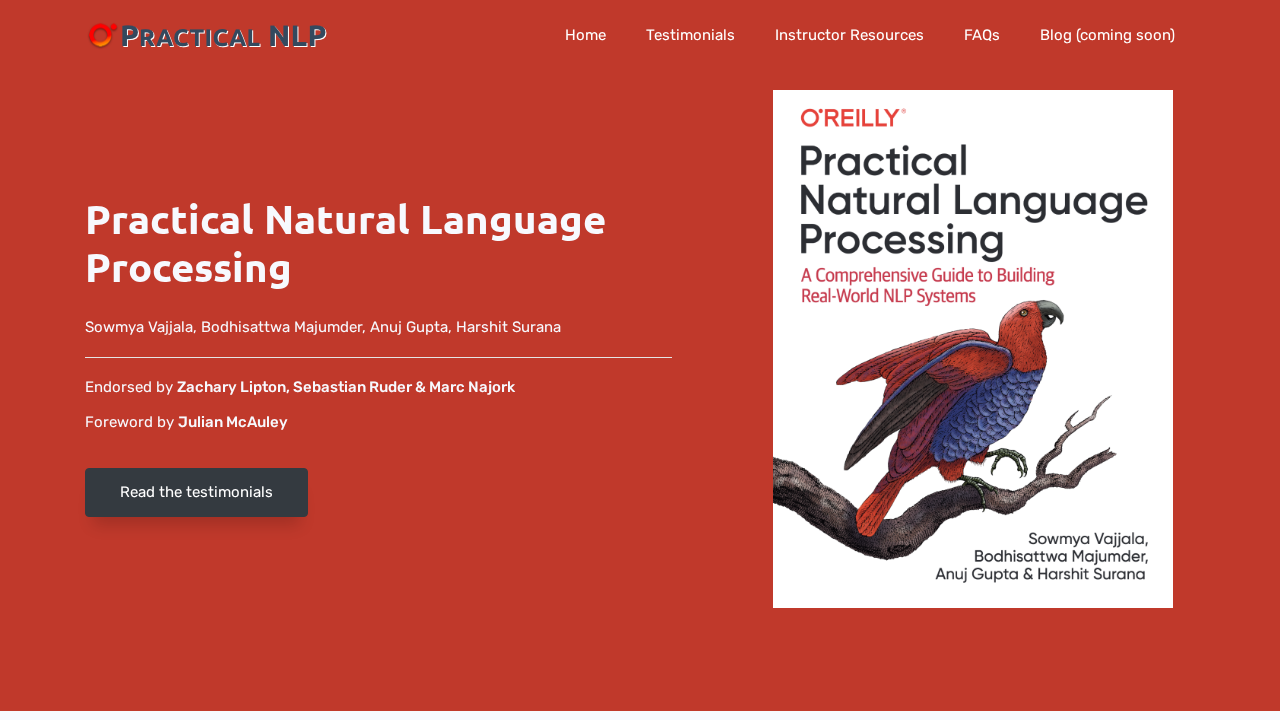
Task: Click Anuj Gupta in the author list
Action: (x=409, y=326)
